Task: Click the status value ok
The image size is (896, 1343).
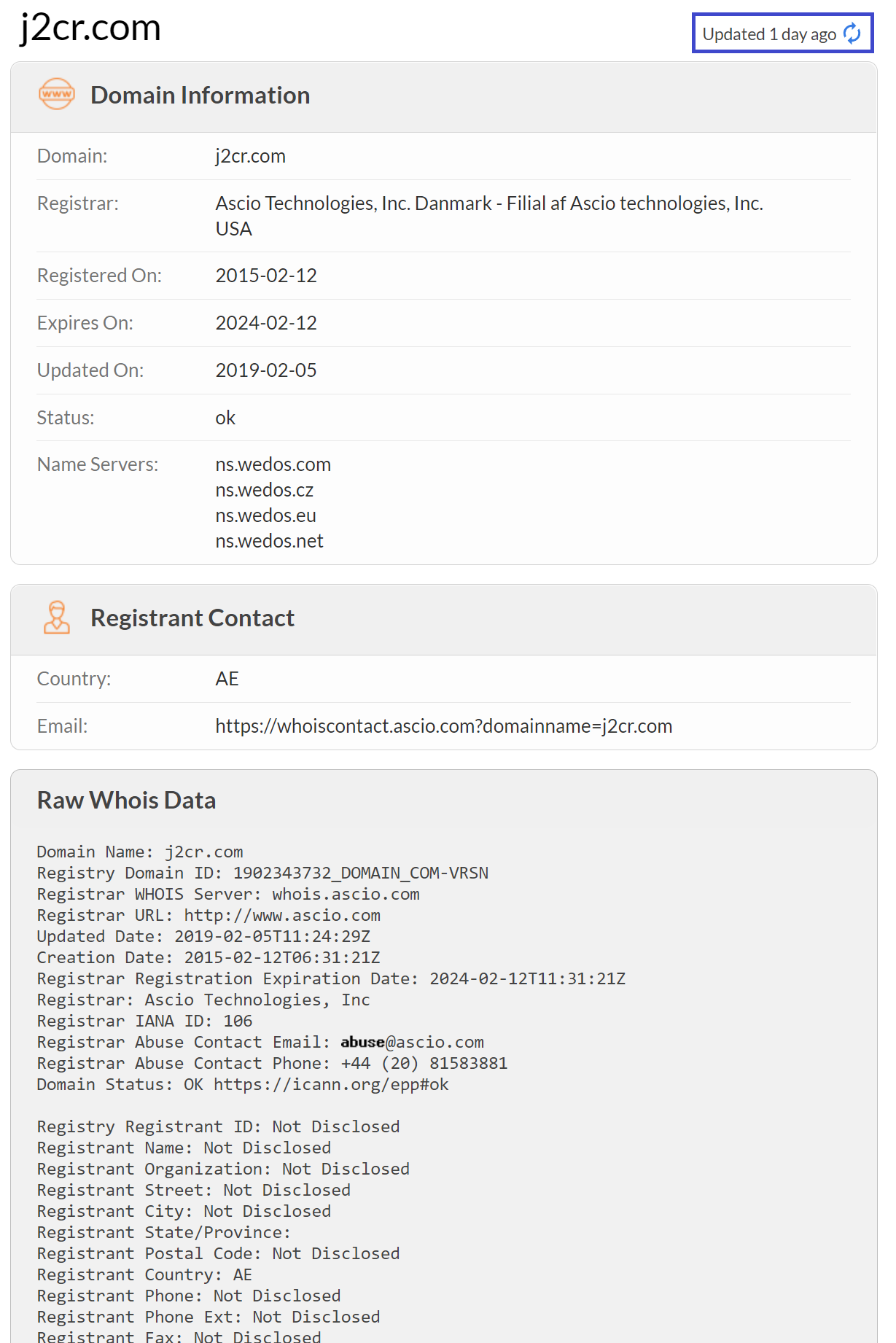Action: pyautogui.click(x=225, y=418)
